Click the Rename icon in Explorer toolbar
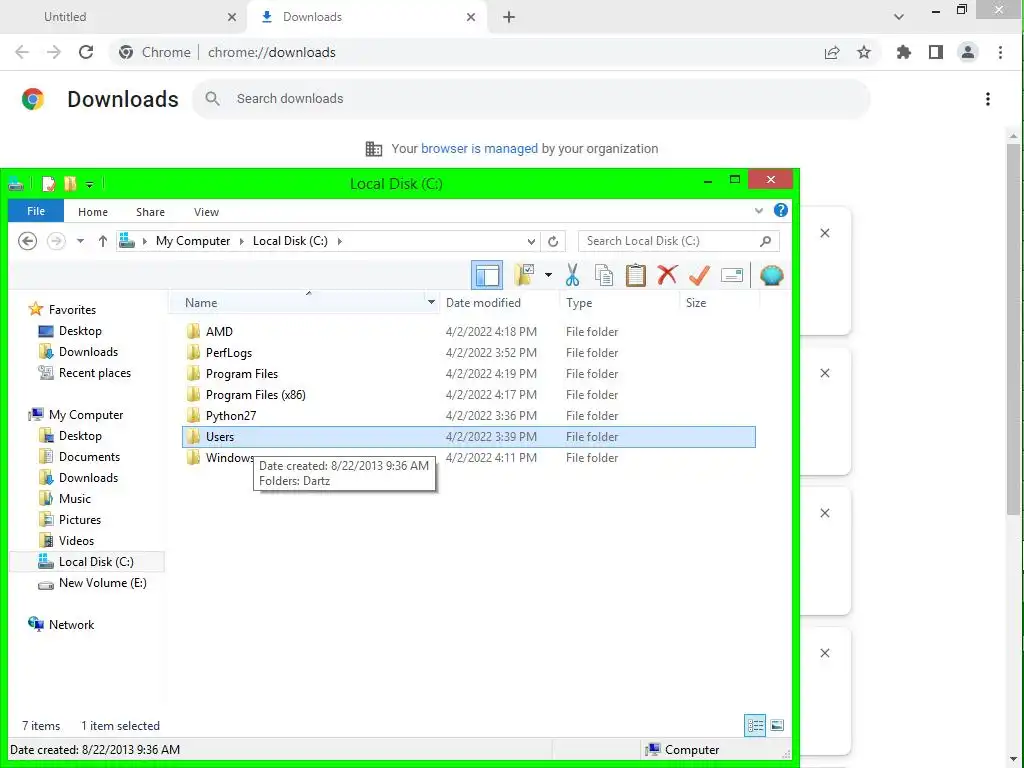Viewport: 1024px width, 768px height. click(x=731, y=275)
